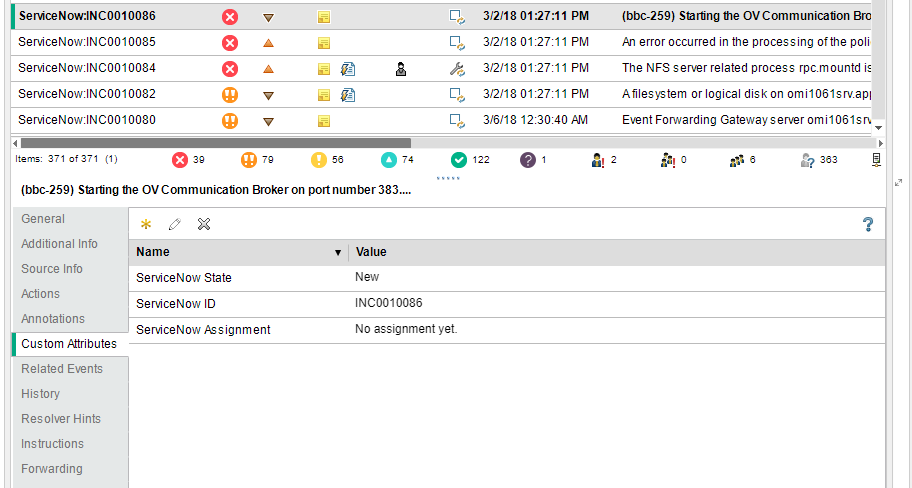This screenshot has height=488, width=912.
Task: Select event row ServiceNow:INC0010080
Action: coord(441,120)
